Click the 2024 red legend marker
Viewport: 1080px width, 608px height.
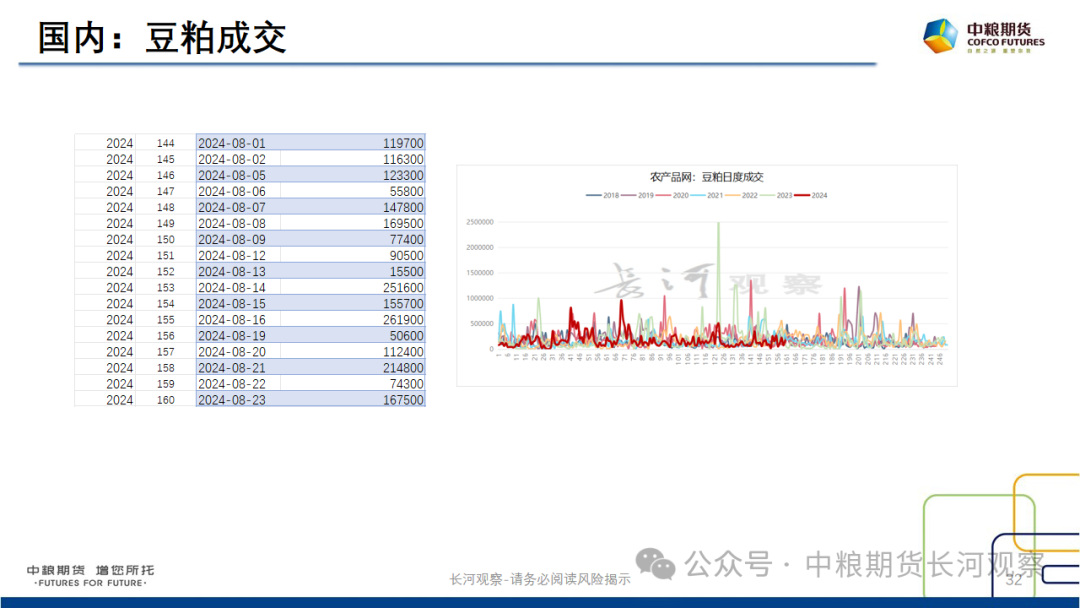tap(802, 196)
